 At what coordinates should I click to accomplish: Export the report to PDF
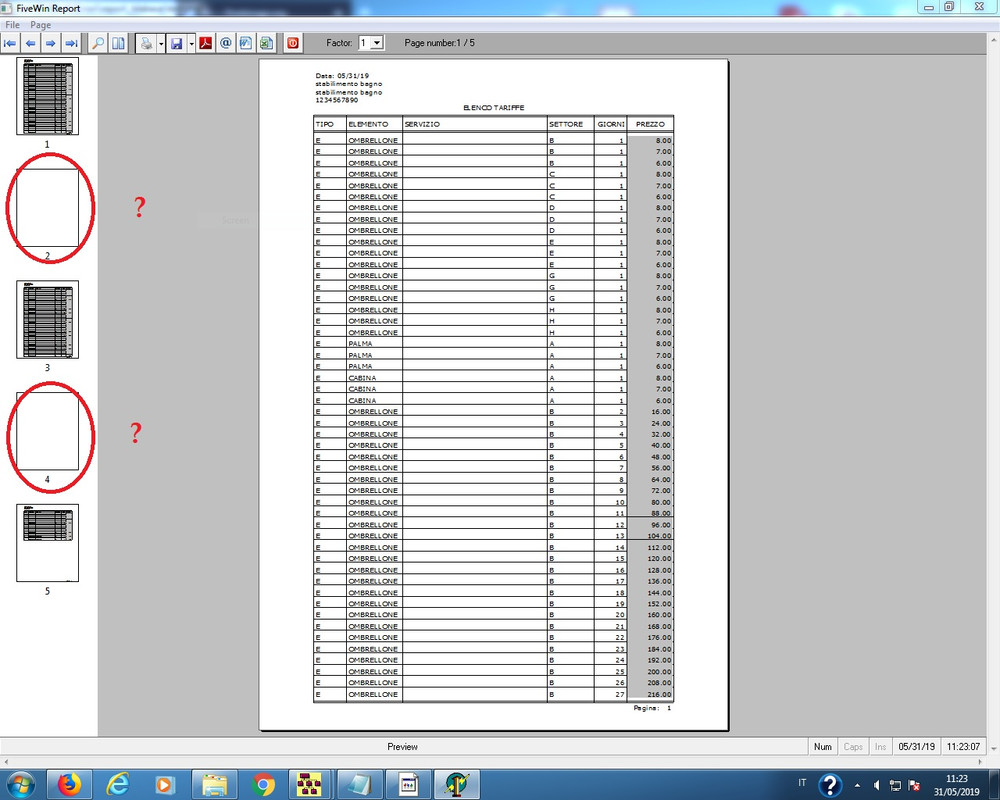[x=205, y=43]
